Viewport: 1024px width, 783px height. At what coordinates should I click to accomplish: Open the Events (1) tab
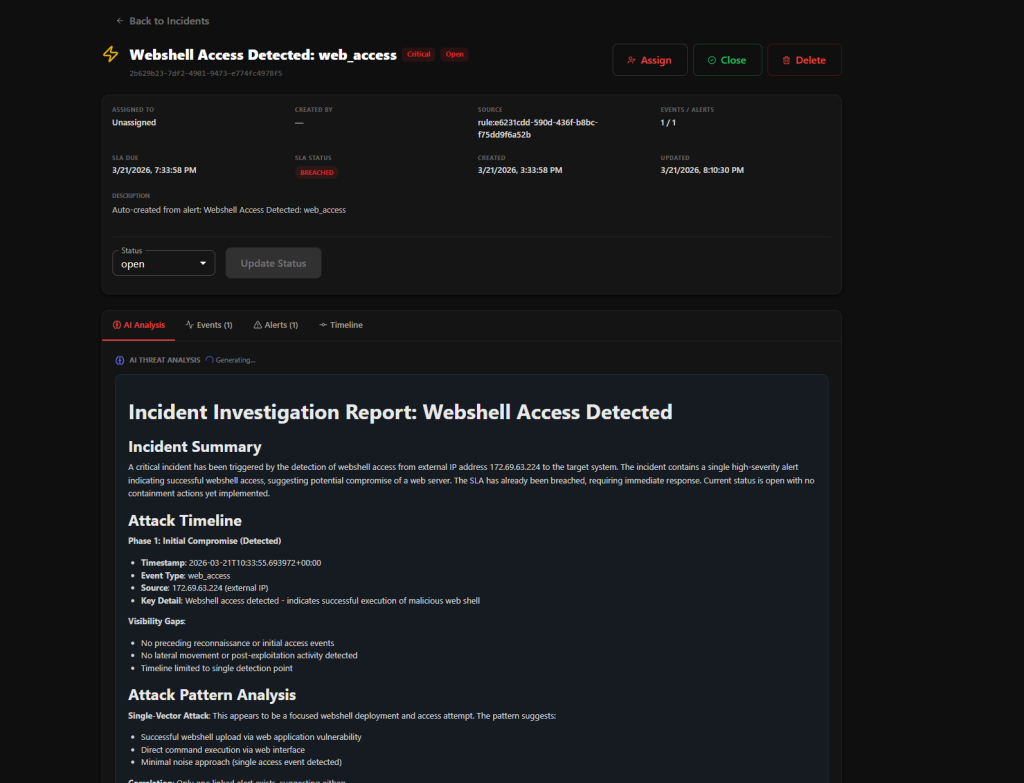click(209, 325)
